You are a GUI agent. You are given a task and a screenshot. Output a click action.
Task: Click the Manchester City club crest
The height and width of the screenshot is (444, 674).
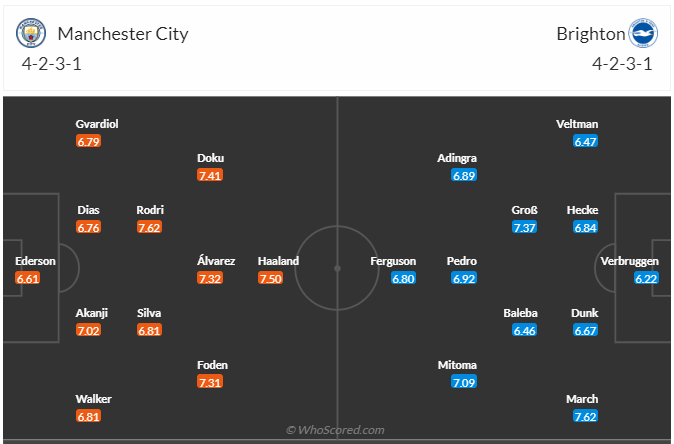click(33, 35)
